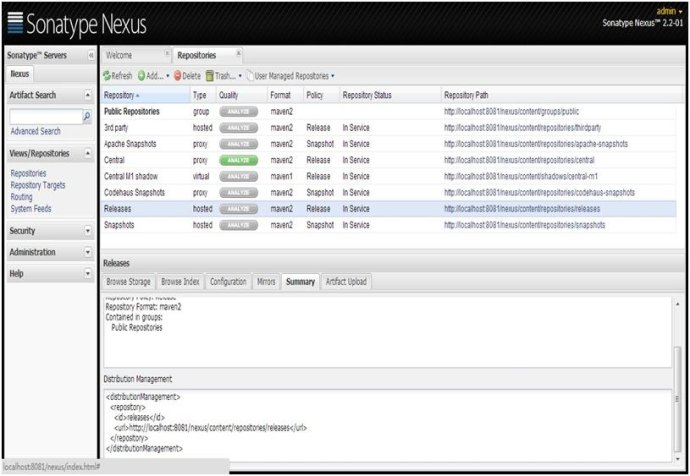Open the Add repository dropdown
The image size is (690, 476).
pos(154,75)
